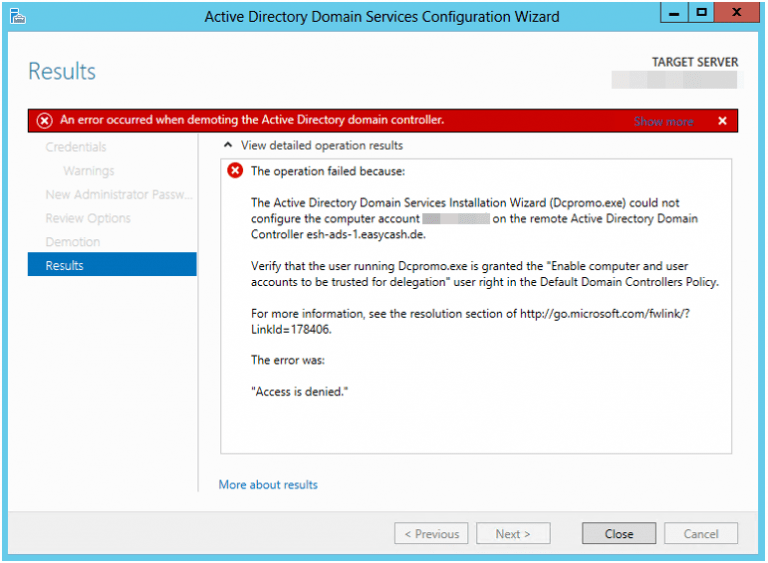Minimize the wizard window

[x=674, y=12]
